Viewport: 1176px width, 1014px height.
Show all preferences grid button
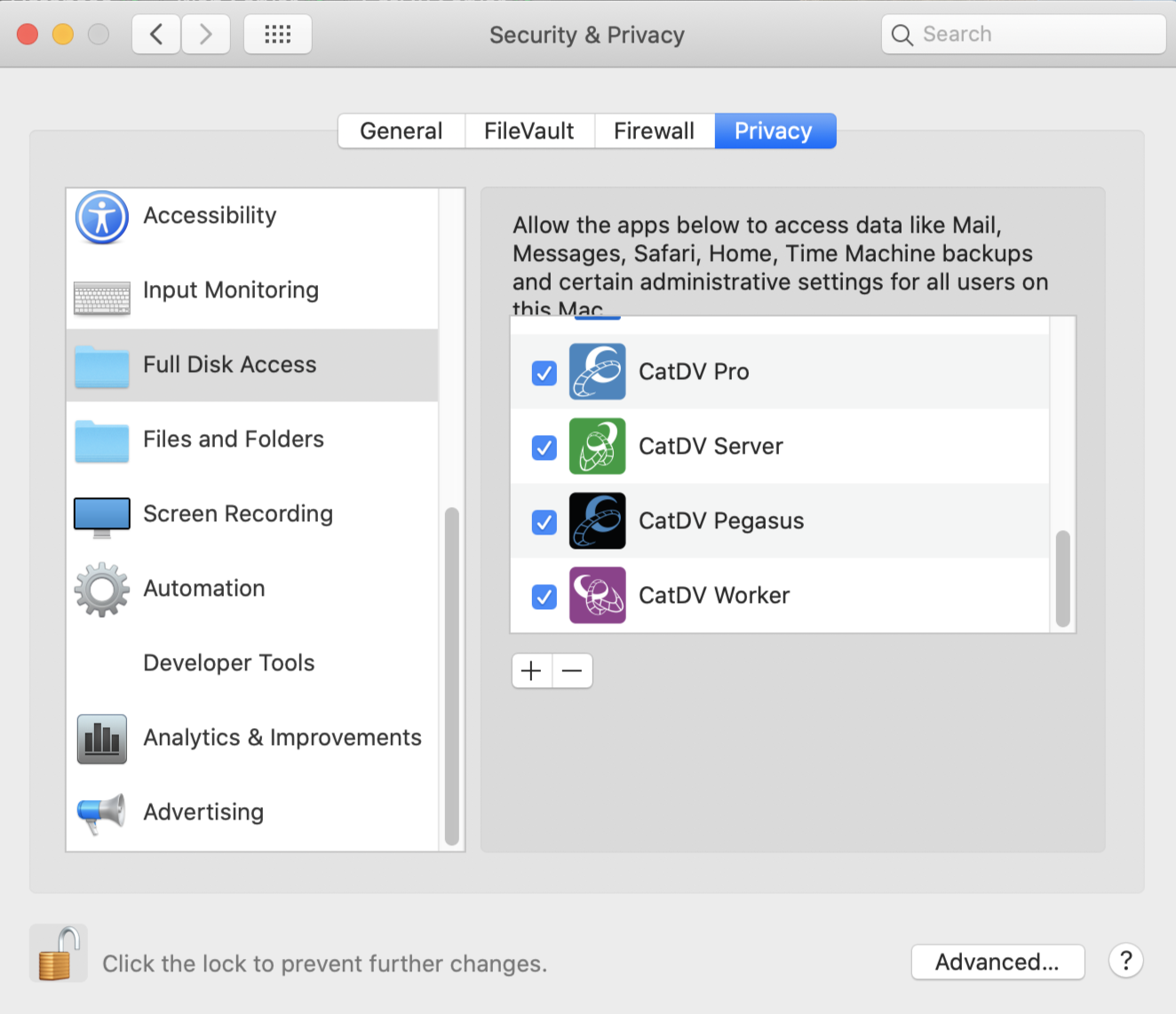[278, 35]
